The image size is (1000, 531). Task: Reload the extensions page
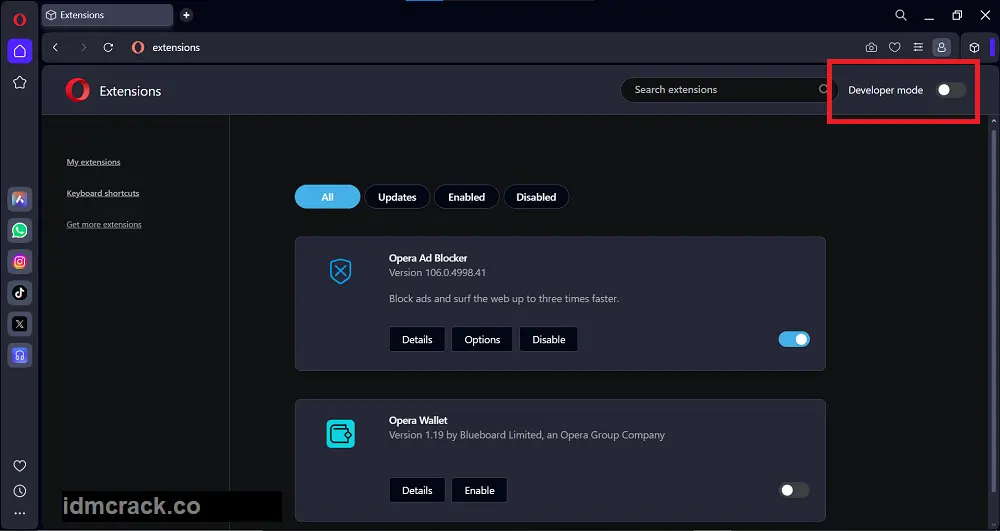(x=108, y=47)
